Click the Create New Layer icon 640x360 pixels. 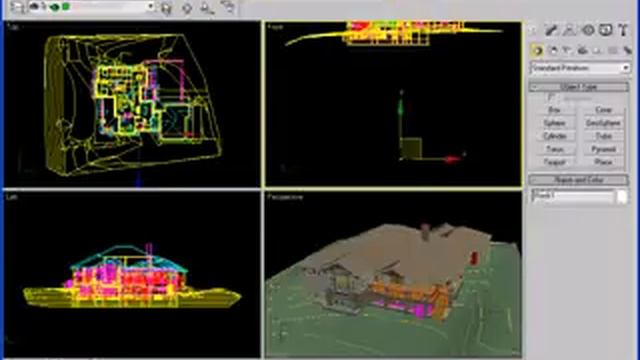click(x=166, y=8)
